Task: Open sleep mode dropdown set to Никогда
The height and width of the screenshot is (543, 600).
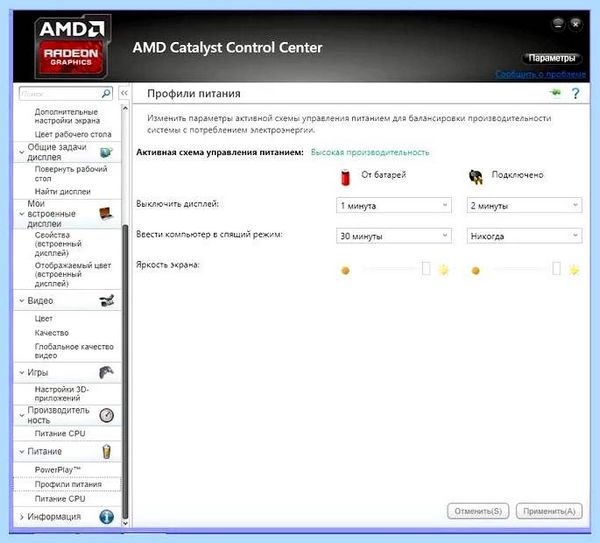Action: (x=524, y=236)
